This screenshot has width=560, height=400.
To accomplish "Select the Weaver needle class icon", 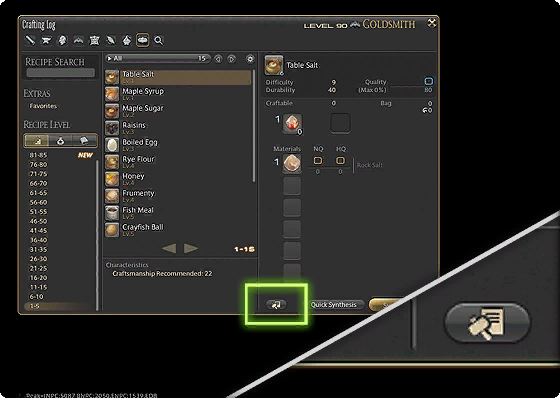I will click(x=111, y=40).
